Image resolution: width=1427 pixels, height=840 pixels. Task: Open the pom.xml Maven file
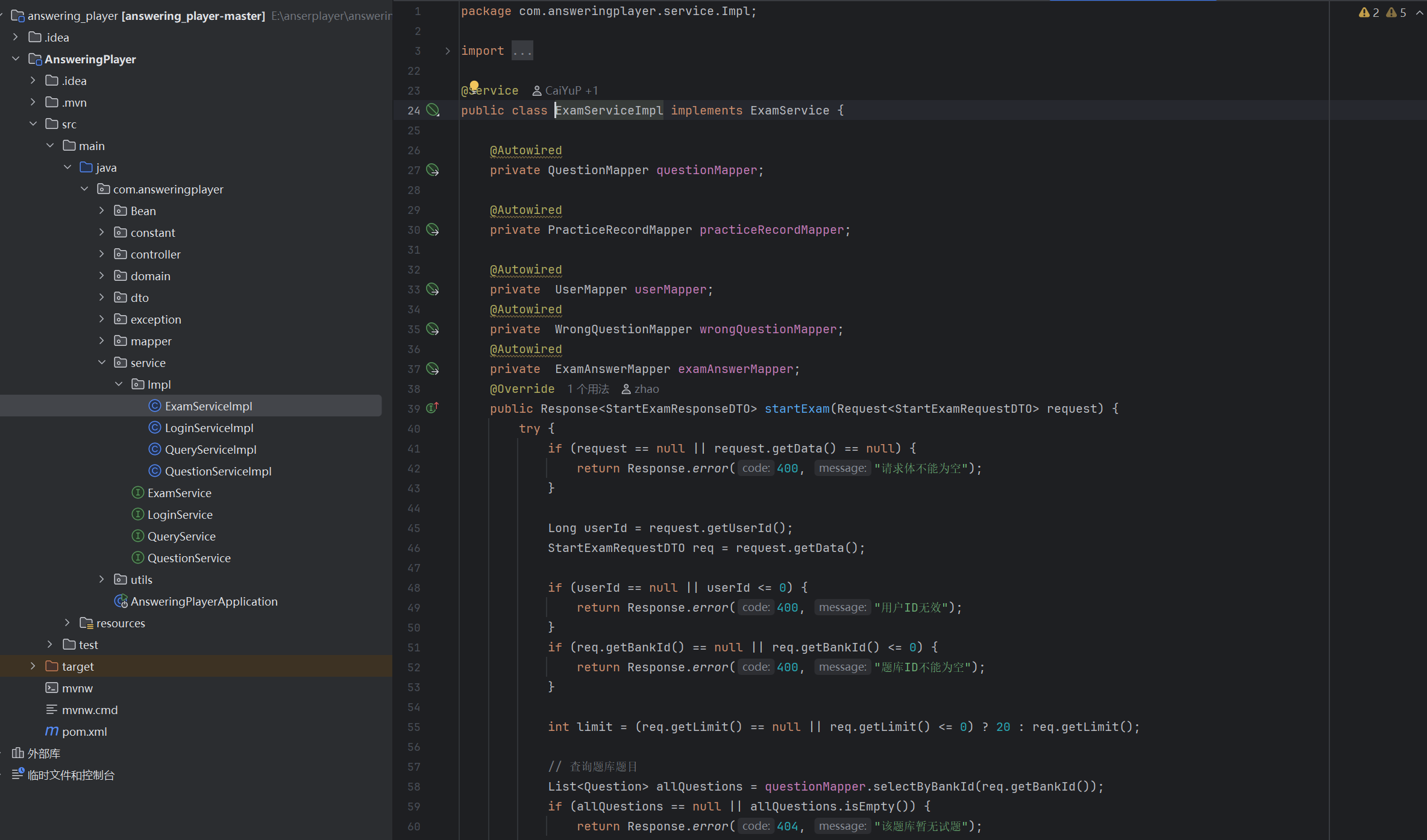84,732
